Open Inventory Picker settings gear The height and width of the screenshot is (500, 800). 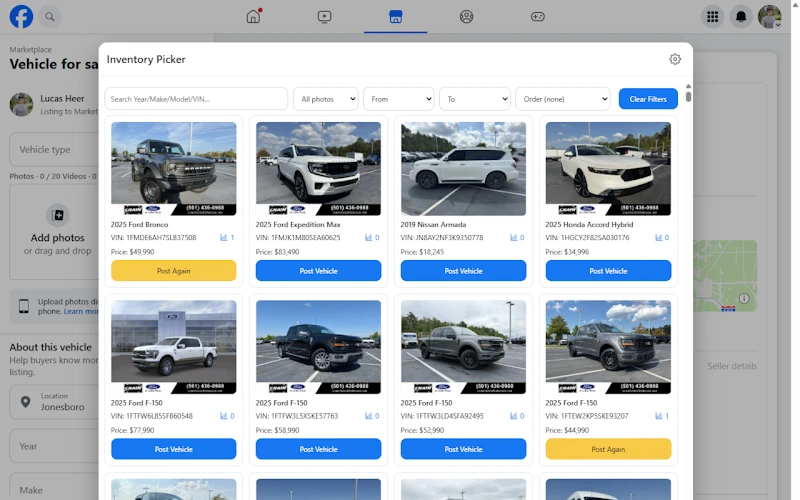coord(675,59)
